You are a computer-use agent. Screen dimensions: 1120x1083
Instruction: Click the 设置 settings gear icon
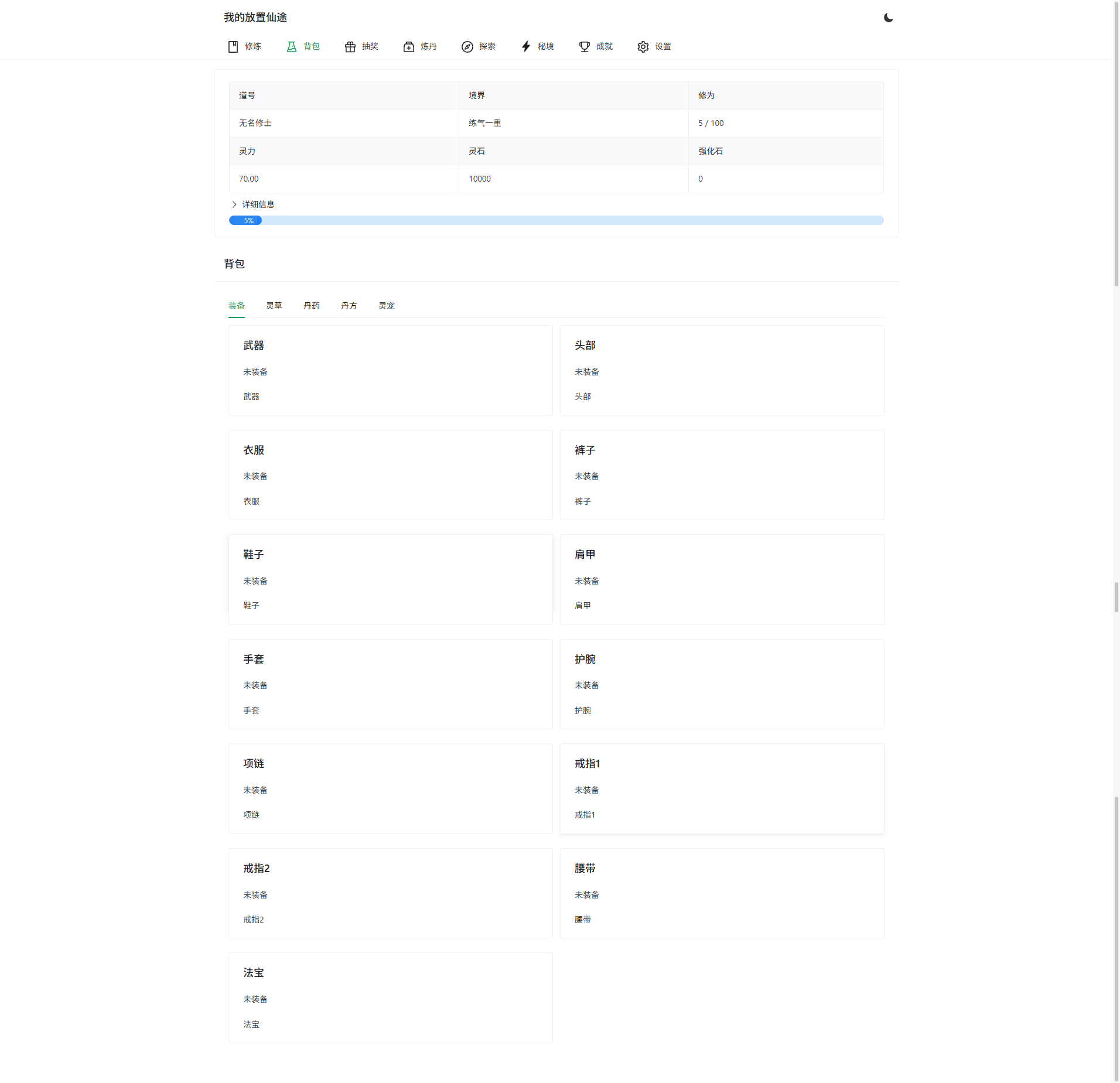click(642, 47)
